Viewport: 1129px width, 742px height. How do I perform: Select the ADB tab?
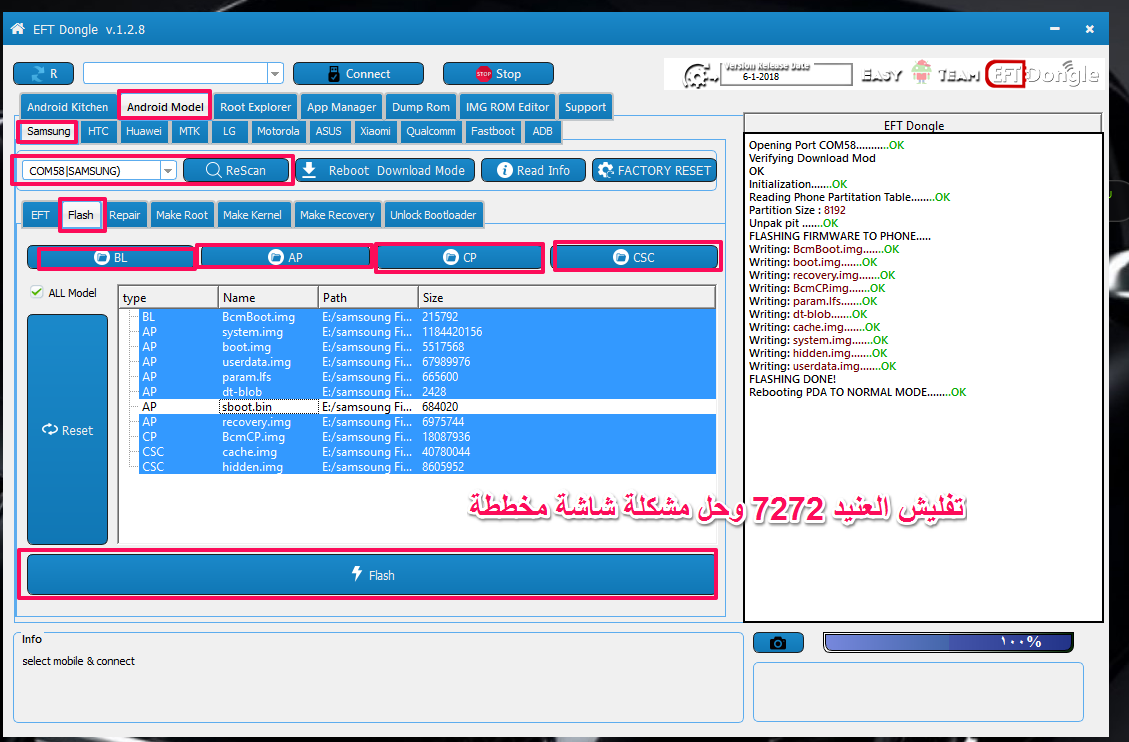point(542,131)
